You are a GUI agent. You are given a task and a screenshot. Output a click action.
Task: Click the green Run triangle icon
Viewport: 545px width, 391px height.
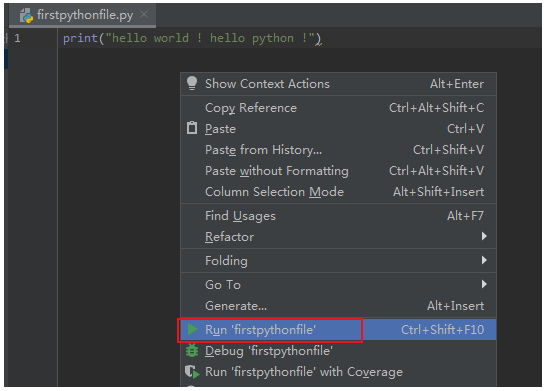coord(192,329)
